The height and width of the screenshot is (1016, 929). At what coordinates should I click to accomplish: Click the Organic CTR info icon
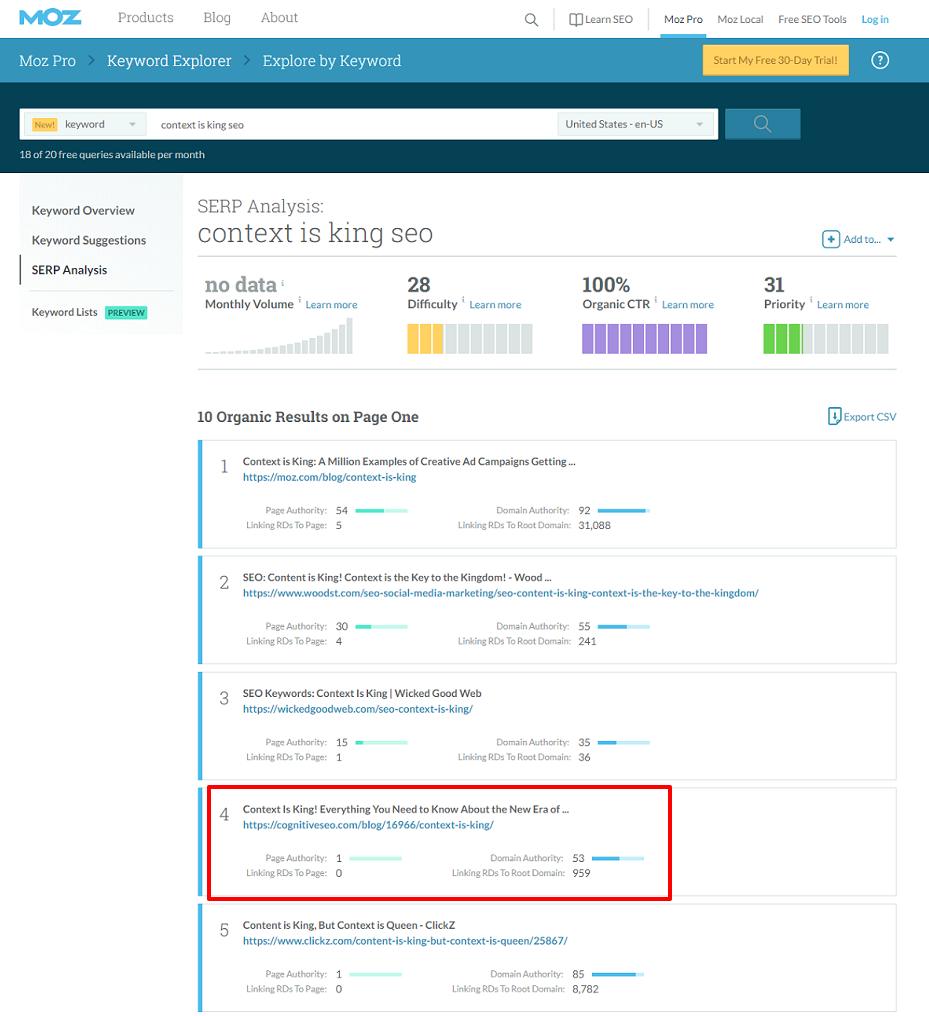click(656, 300)
